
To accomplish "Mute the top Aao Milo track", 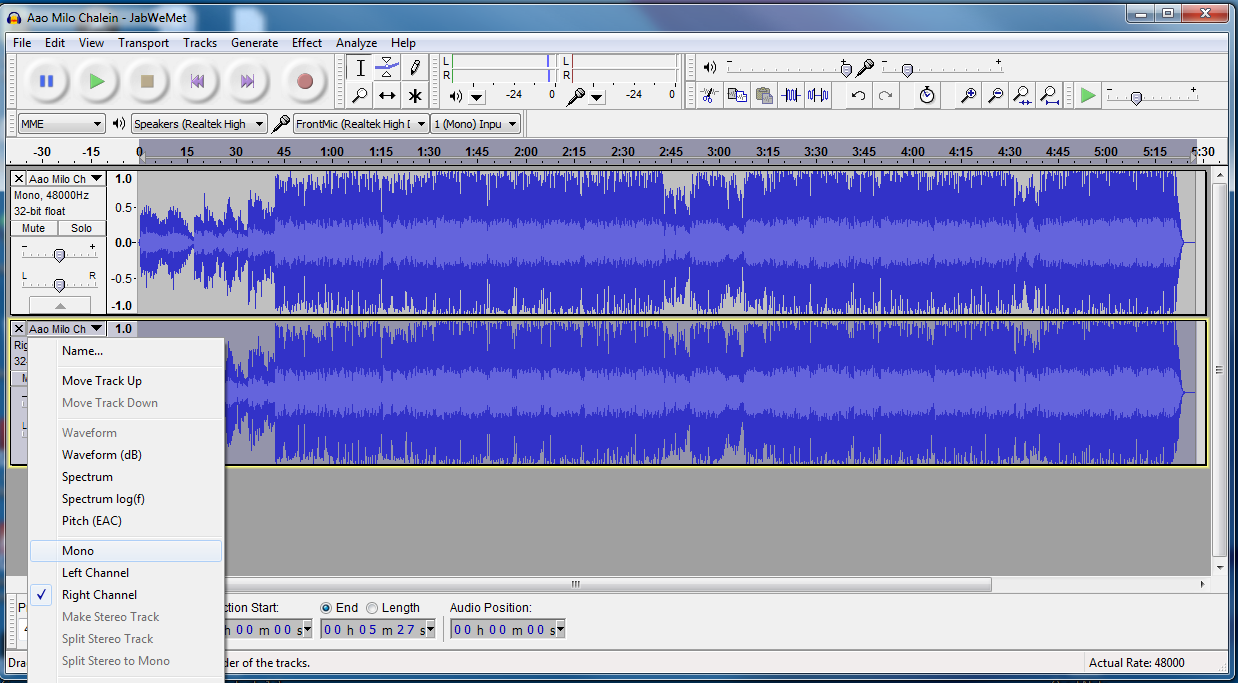I will 32,228.
